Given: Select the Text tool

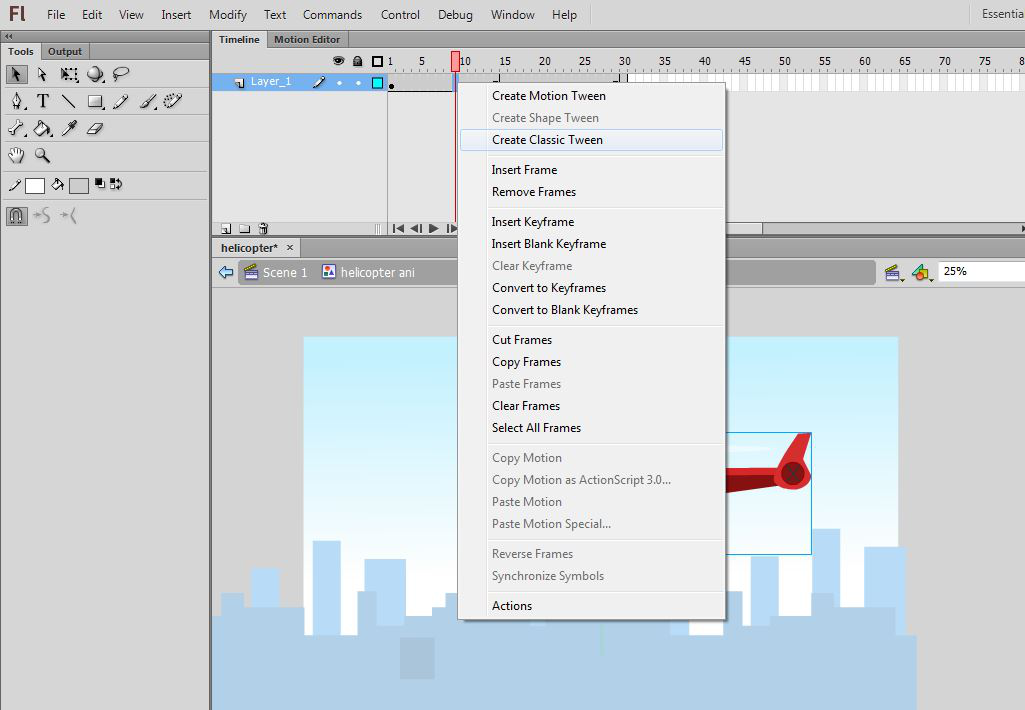Looking at the screenshot, I should tap(43, 101).
